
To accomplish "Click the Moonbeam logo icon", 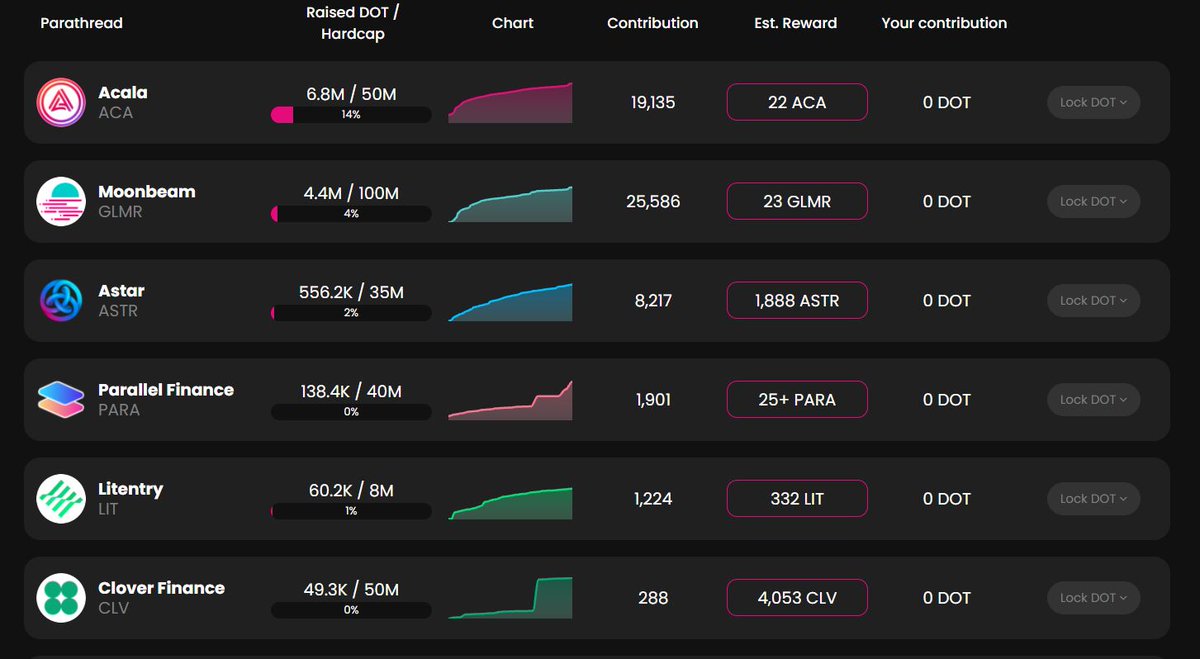I will pyautogui.click(x=61, y=201).
